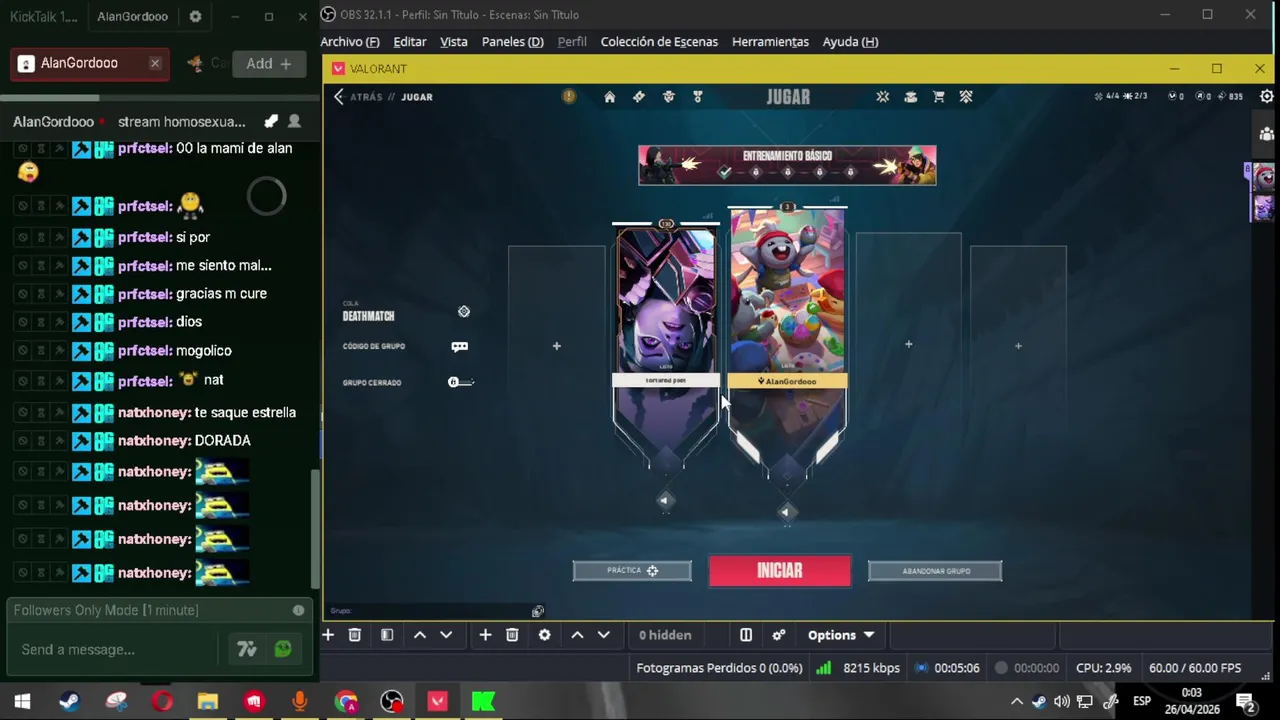Open KickTalk chatters user icon
The height and width of the screenshot is (720, 1280).
[x=294, y=121]
